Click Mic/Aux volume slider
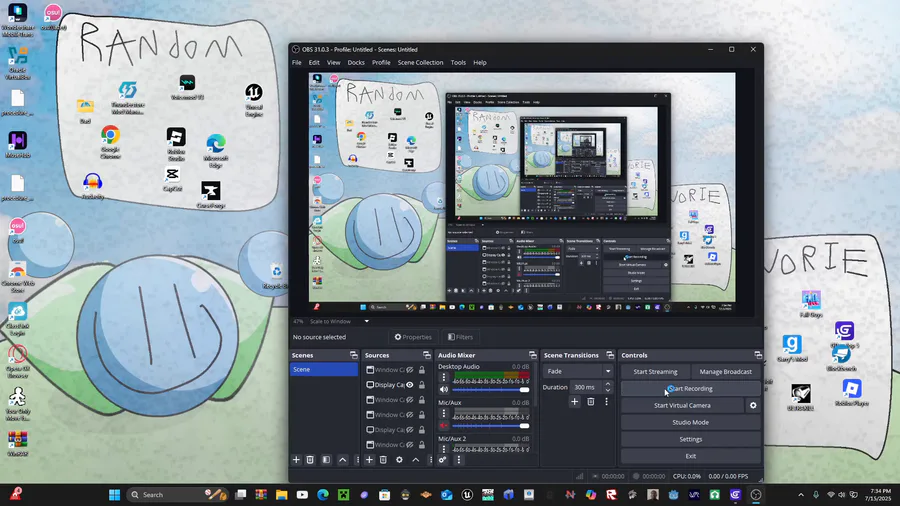Viewport: 900px width, 506px height. tap(491, 426)
